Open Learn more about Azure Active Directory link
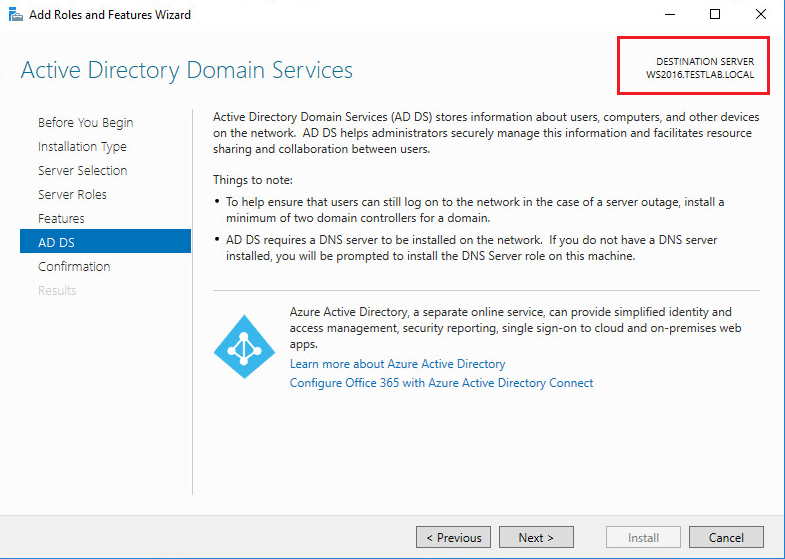This screenshot has width=785, height=559. [397, 364]
